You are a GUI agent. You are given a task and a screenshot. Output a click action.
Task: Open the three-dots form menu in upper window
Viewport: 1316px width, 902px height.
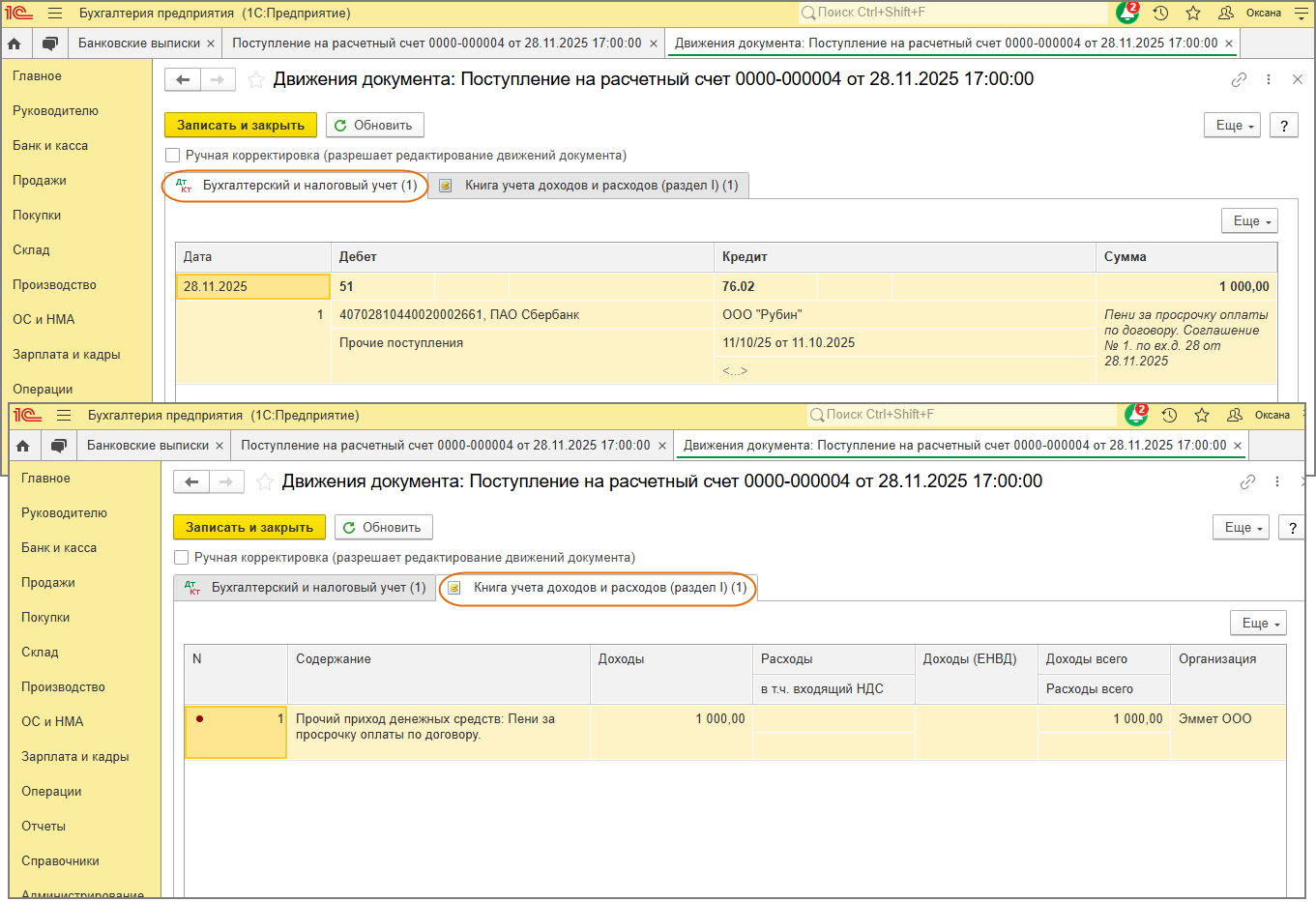click(1269, 79)
